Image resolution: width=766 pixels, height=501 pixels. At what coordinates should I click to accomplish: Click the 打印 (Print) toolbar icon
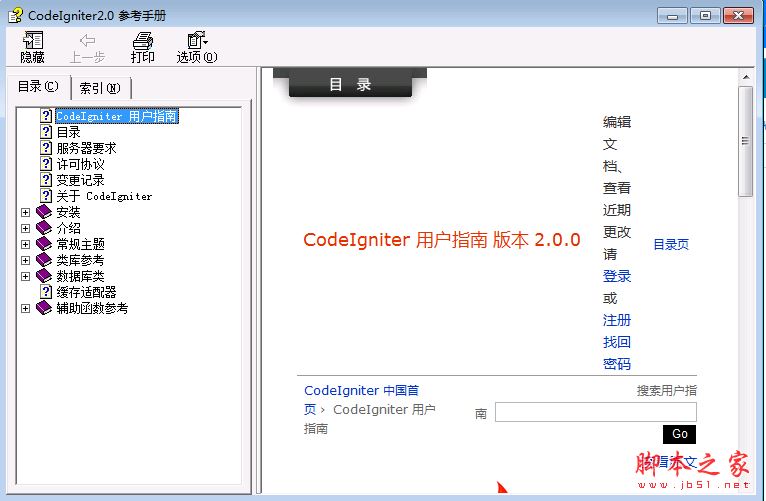point(143,47)
